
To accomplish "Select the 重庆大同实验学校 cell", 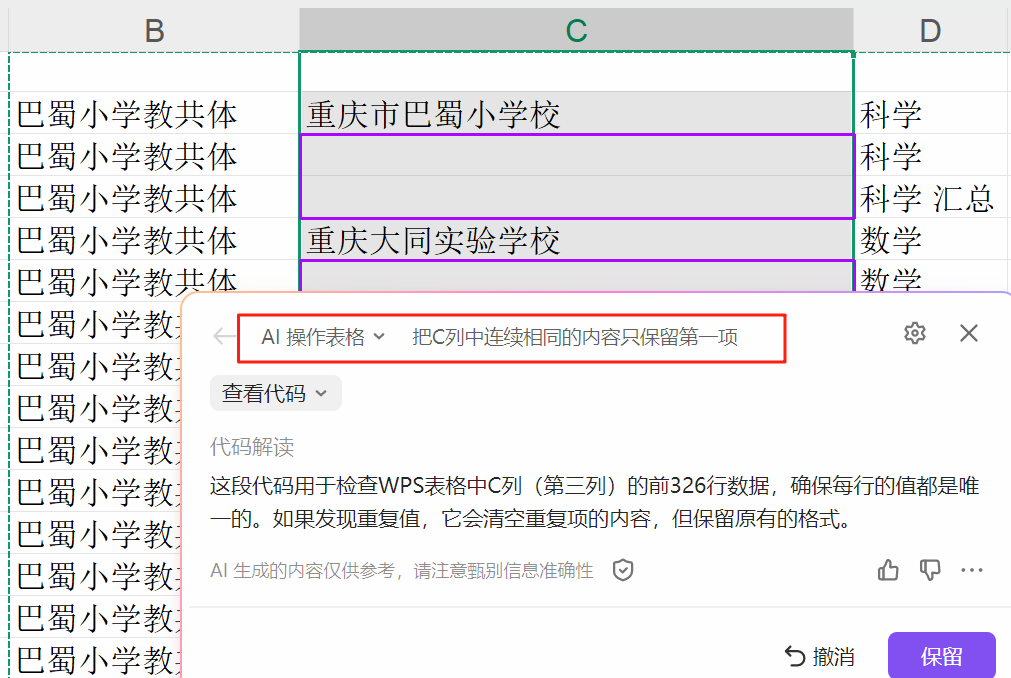I will 575,240.
